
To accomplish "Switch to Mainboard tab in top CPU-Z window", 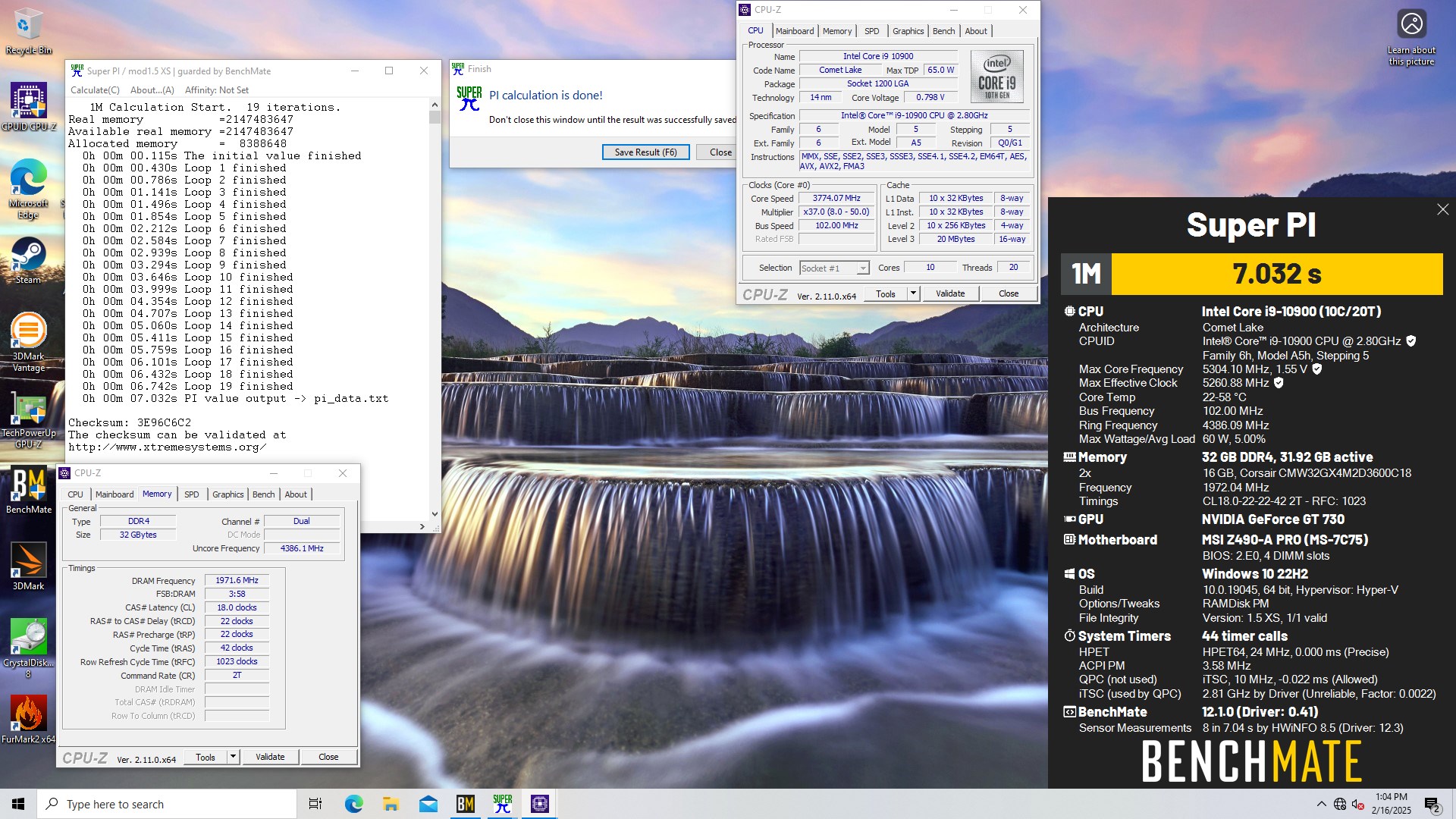I will [x=795, y=31].
